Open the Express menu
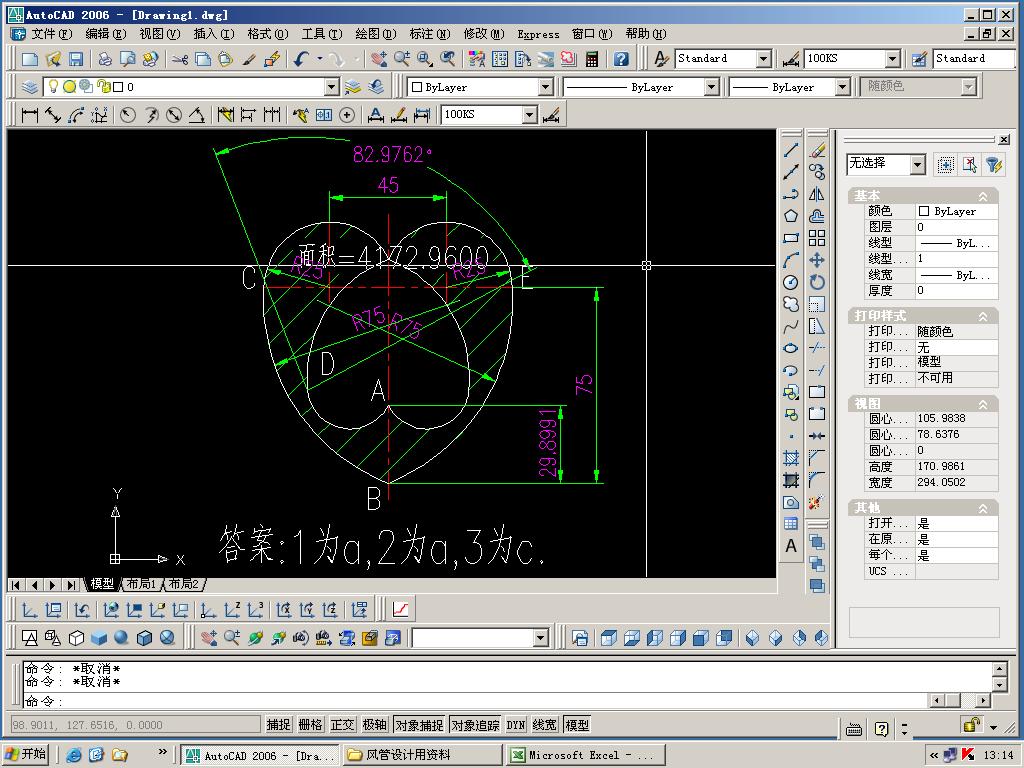Image resolution: width=1024 pixels, height=768 pixels. (538, 34)
